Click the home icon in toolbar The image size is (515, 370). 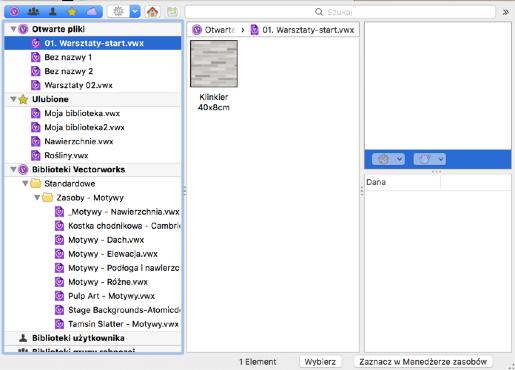152,12
